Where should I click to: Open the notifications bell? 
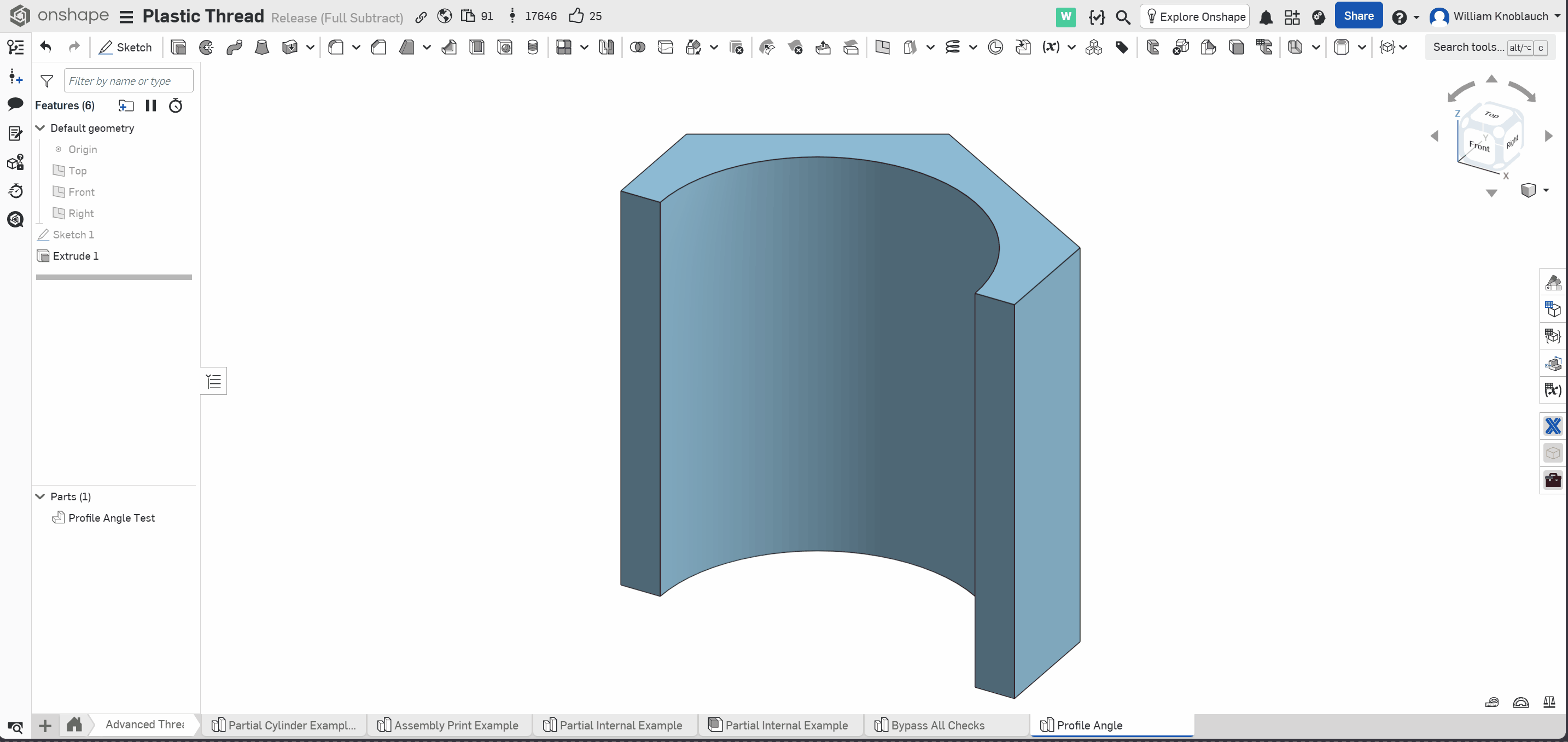click(1266, 17)
